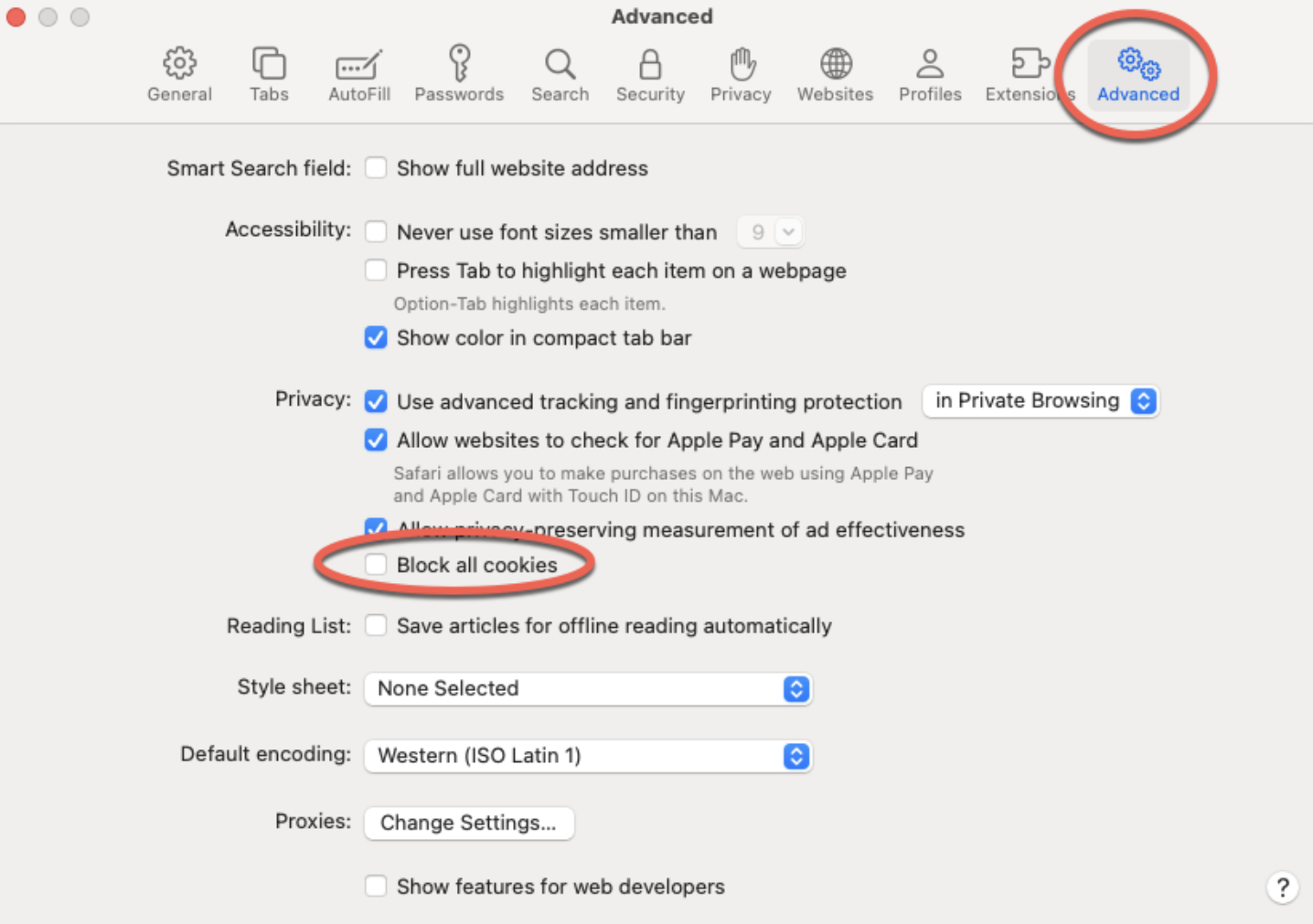Tick Show full website address

[x=376, y=168]
